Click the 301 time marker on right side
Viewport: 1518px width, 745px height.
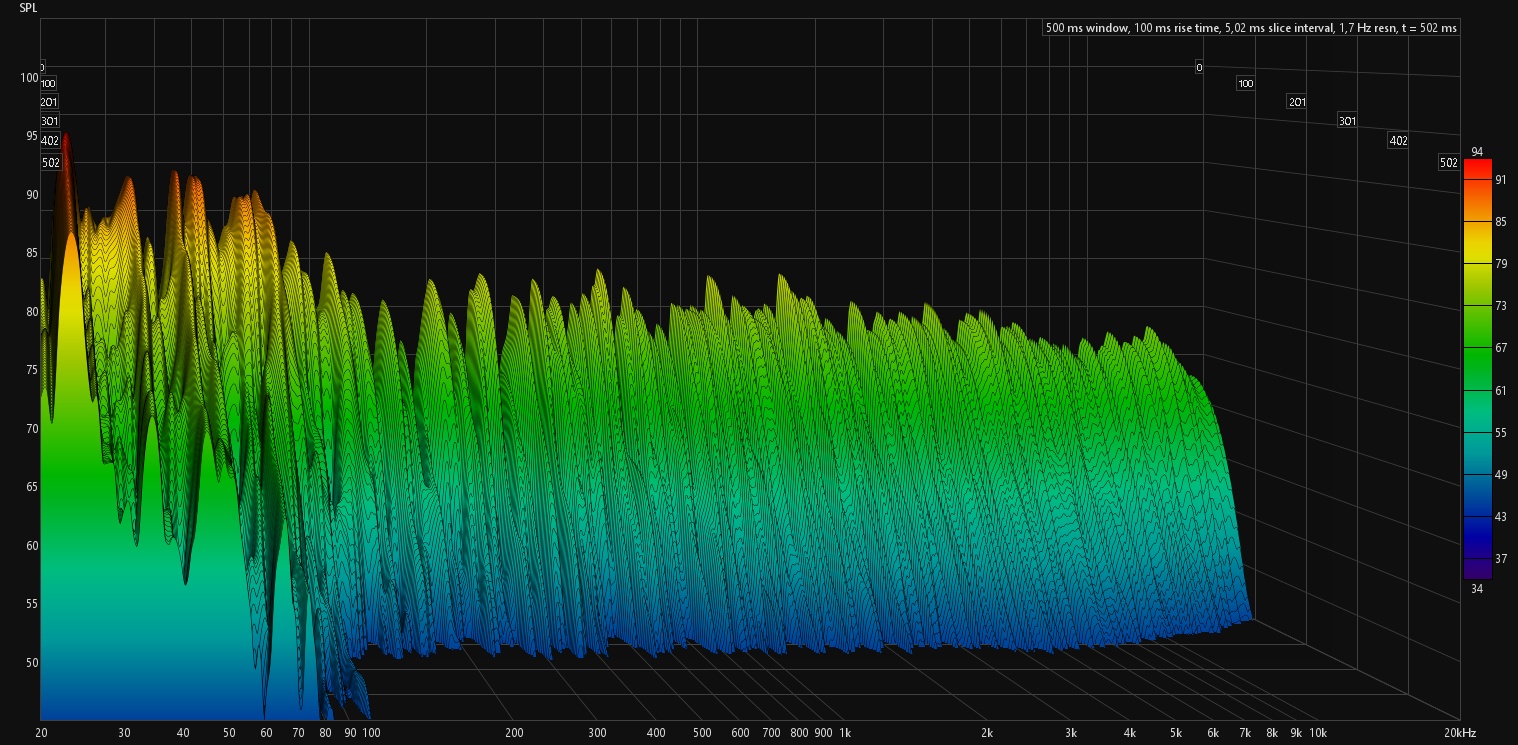click(1347, 121)
